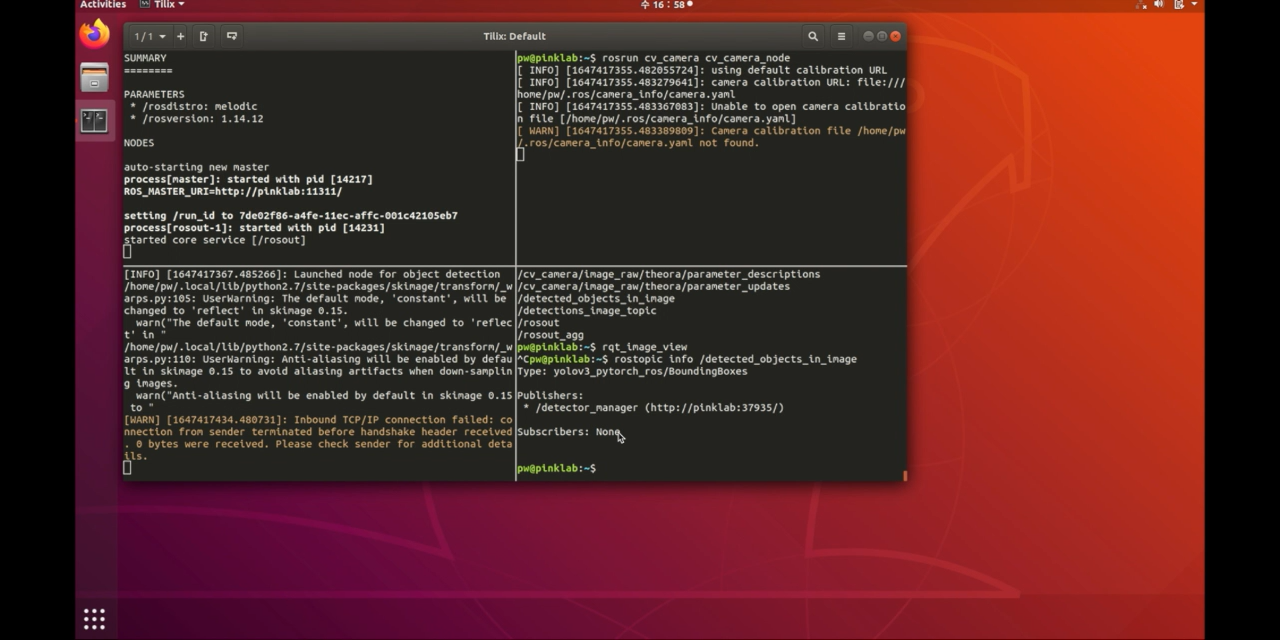
Task: Add a new Tilix session with plus button
Action: (180, 36)
